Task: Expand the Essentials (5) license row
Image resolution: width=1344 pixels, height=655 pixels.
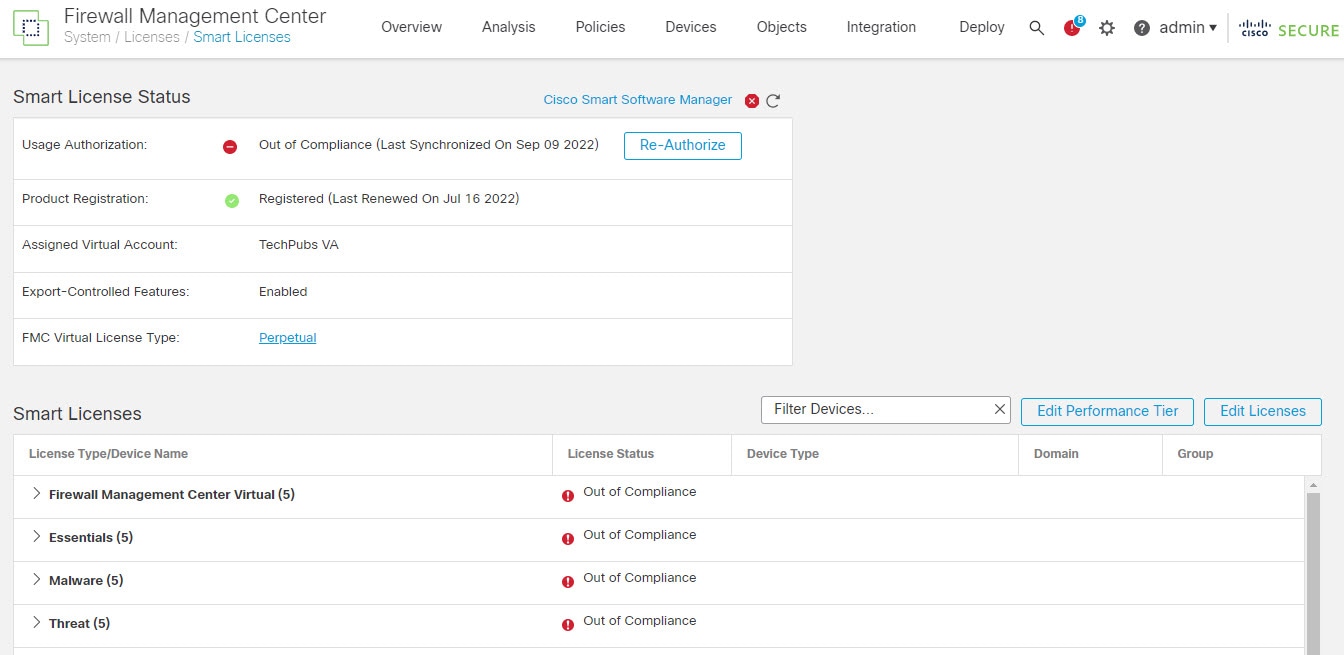Action: click(37, 537)
